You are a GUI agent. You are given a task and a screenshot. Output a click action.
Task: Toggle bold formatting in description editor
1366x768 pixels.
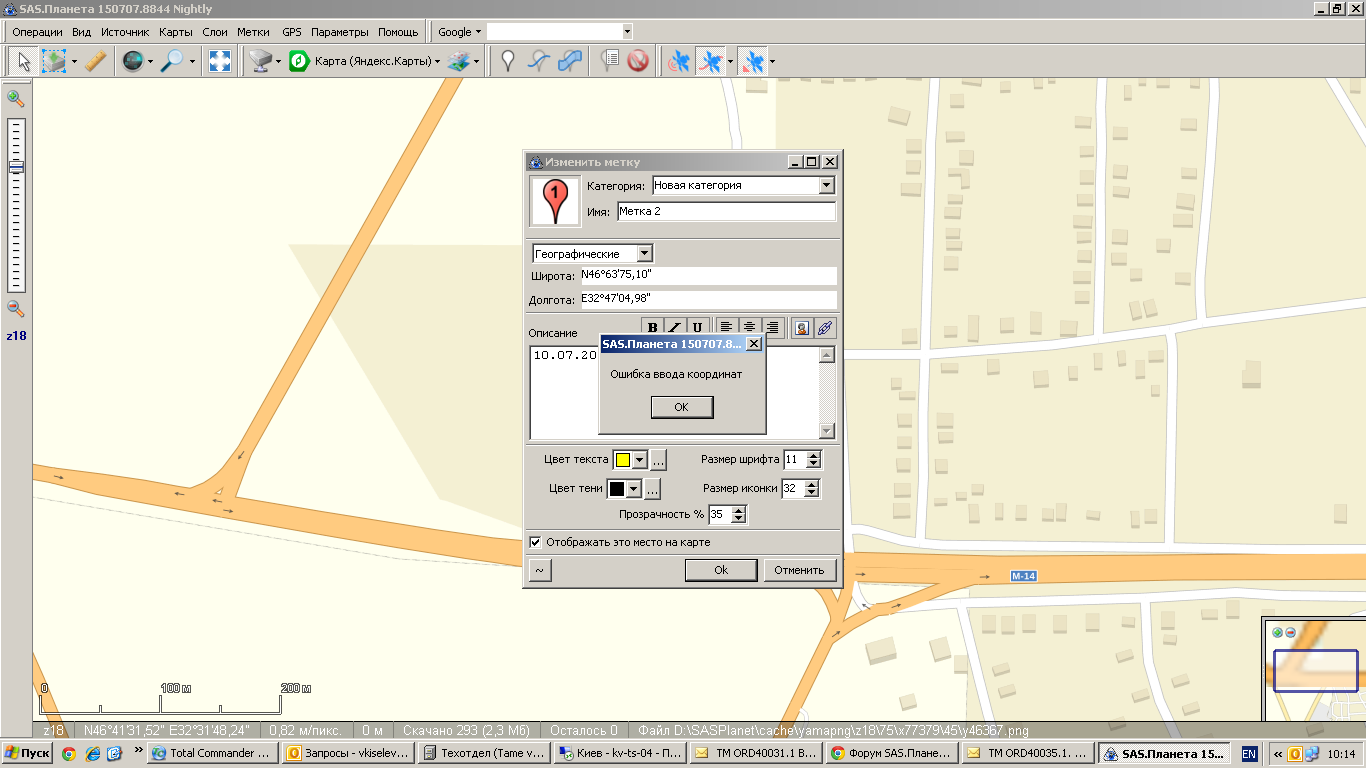653,327
